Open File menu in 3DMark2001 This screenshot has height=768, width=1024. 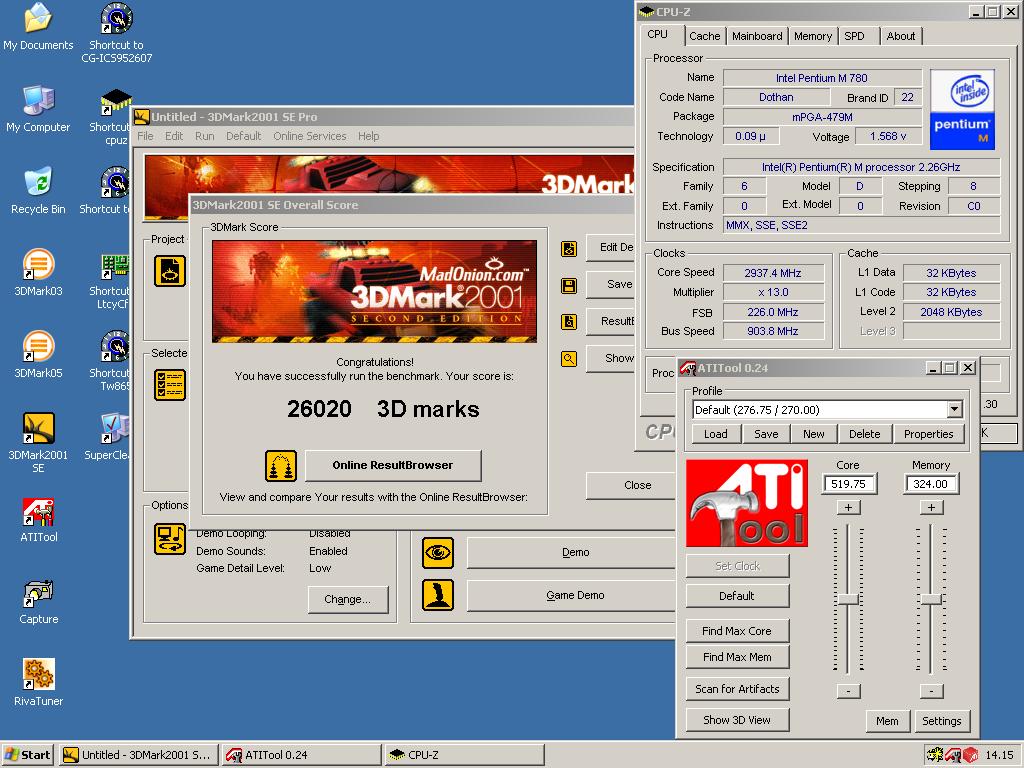coord(145,136)
